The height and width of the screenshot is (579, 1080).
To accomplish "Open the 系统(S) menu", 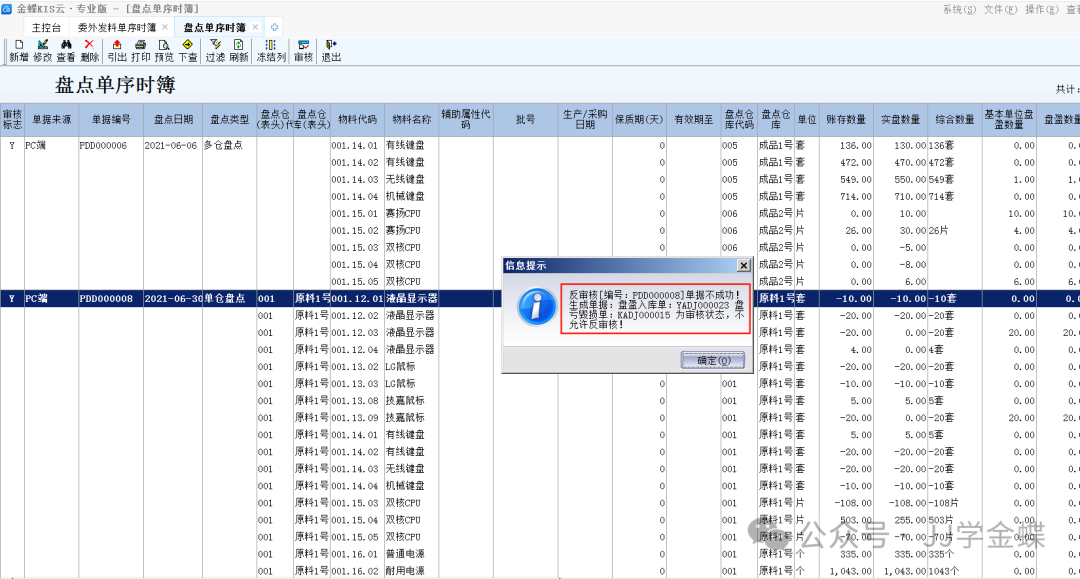I will coord(959,9).
